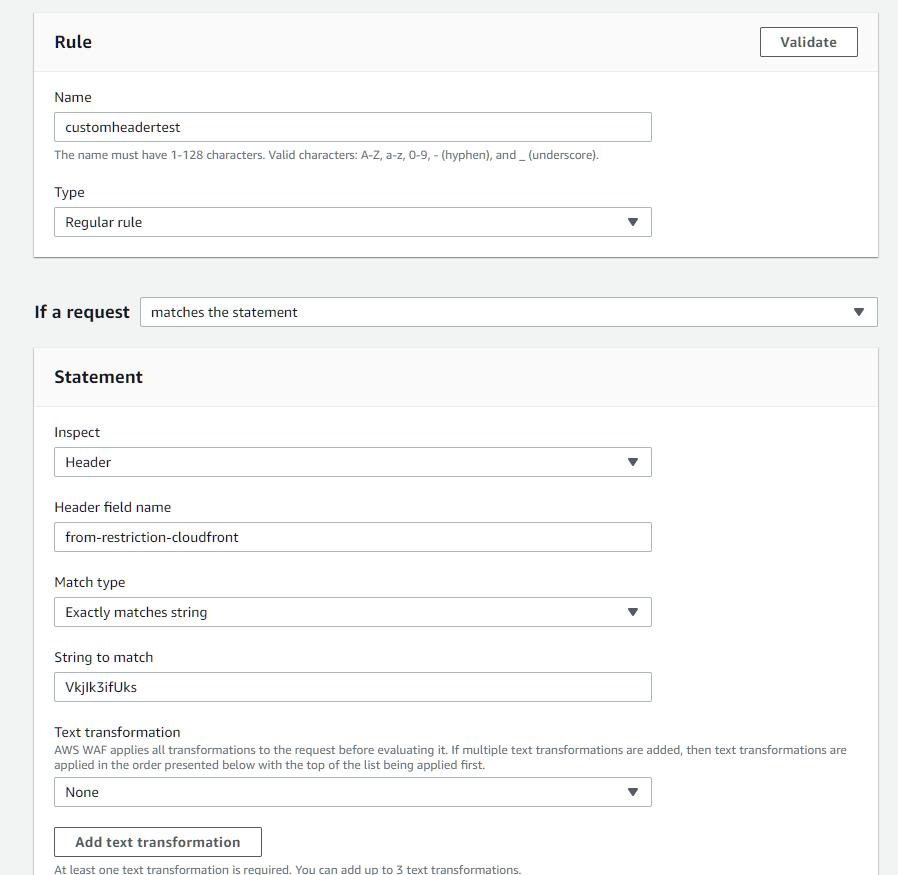The image size is (898, 875).
Task: Focus the String to match input box
Action: [x=352, y=687]
